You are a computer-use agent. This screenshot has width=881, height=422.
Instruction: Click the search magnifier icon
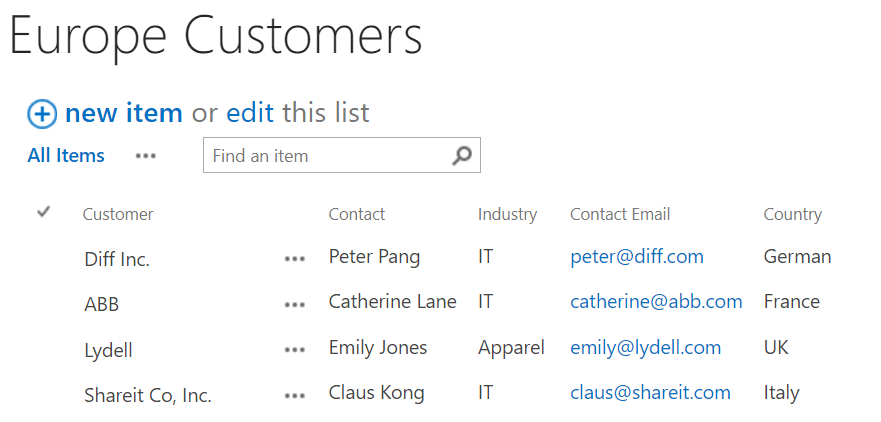pos(461,156)
